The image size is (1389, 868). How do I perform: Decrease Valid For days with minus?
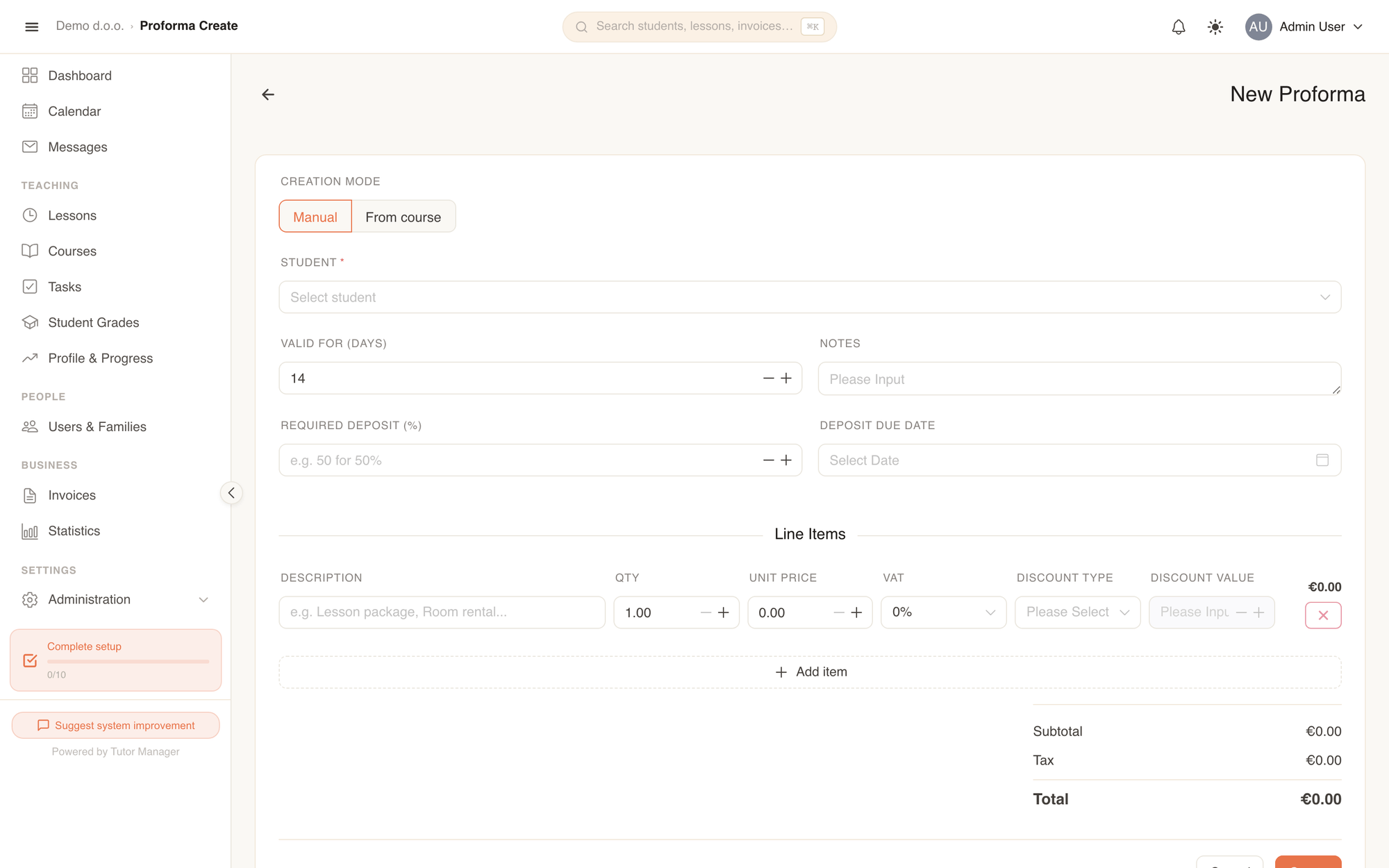coord(768,378)
